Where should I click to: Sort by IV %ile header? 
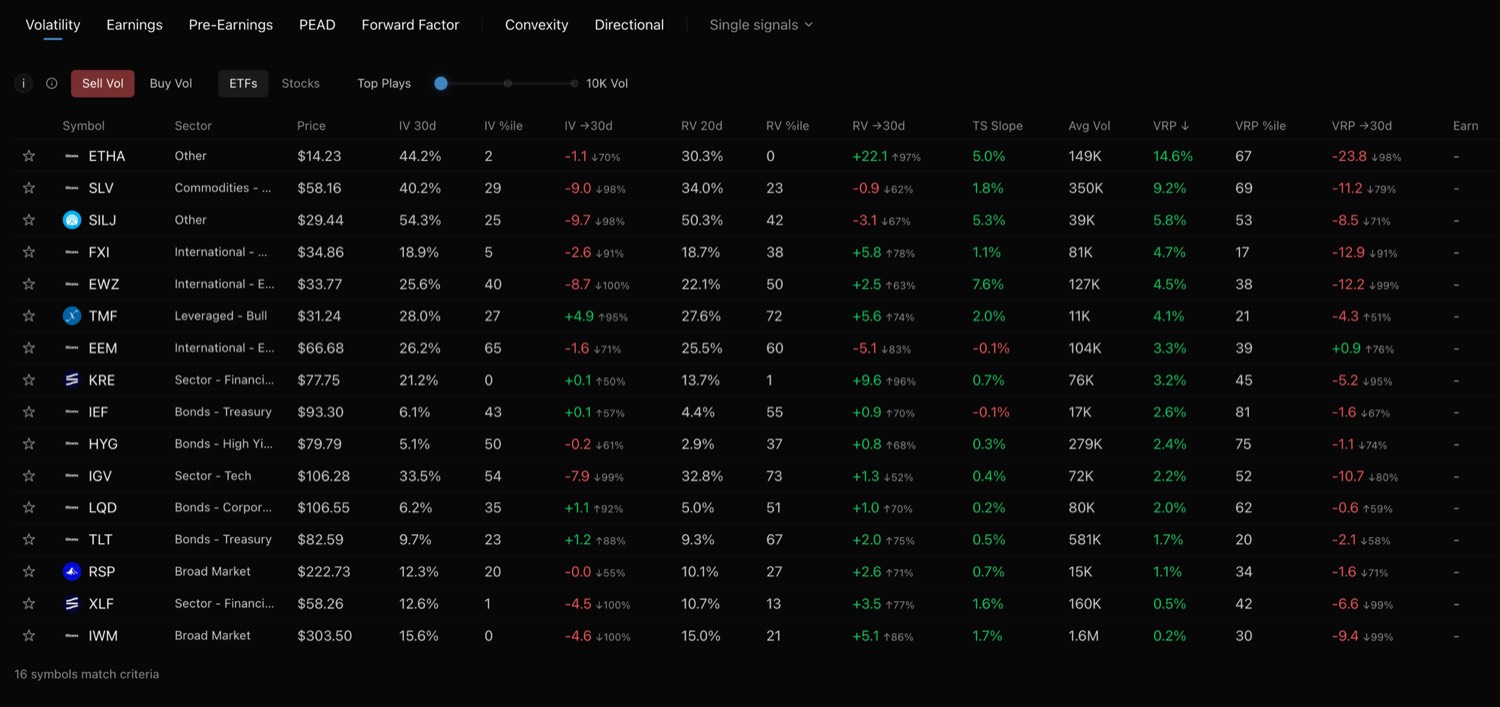point(503,126)
